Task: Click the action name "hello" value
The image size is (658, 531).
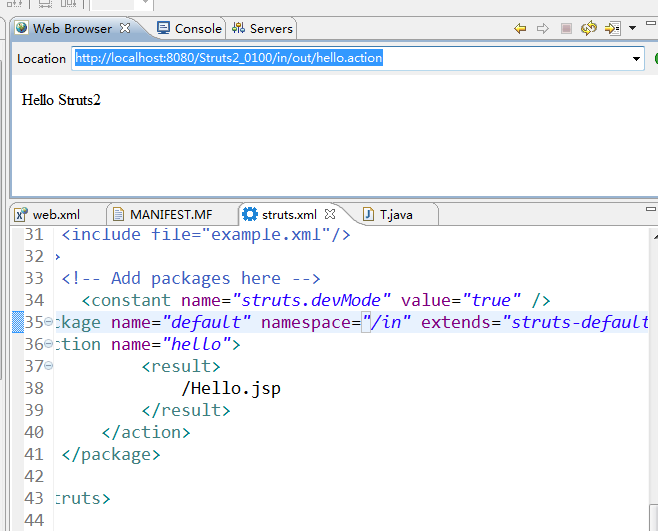Action: pos(196,344)
